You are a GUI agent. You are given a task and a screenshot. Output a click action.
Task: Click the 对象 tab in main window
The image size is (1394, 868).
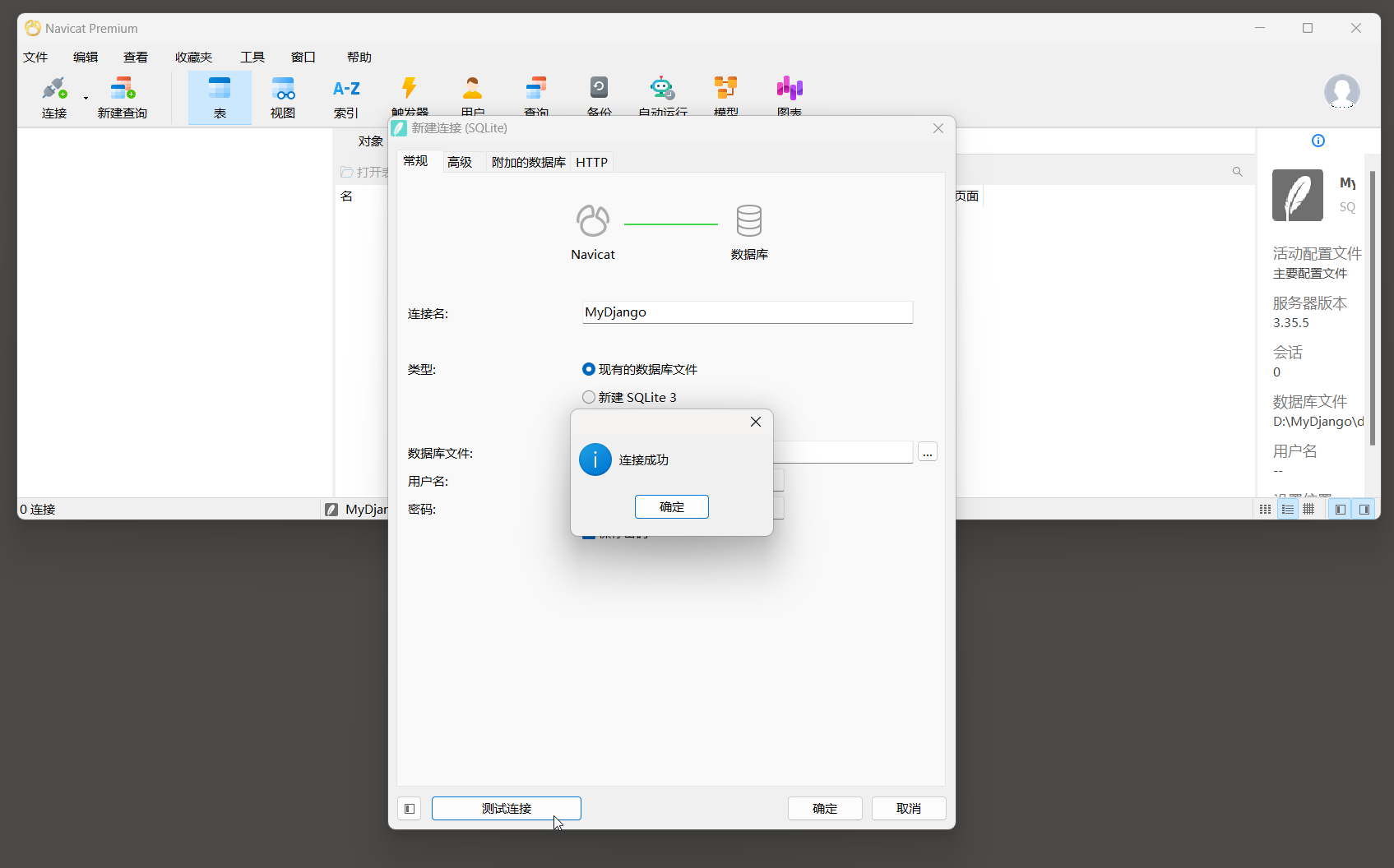371,141
